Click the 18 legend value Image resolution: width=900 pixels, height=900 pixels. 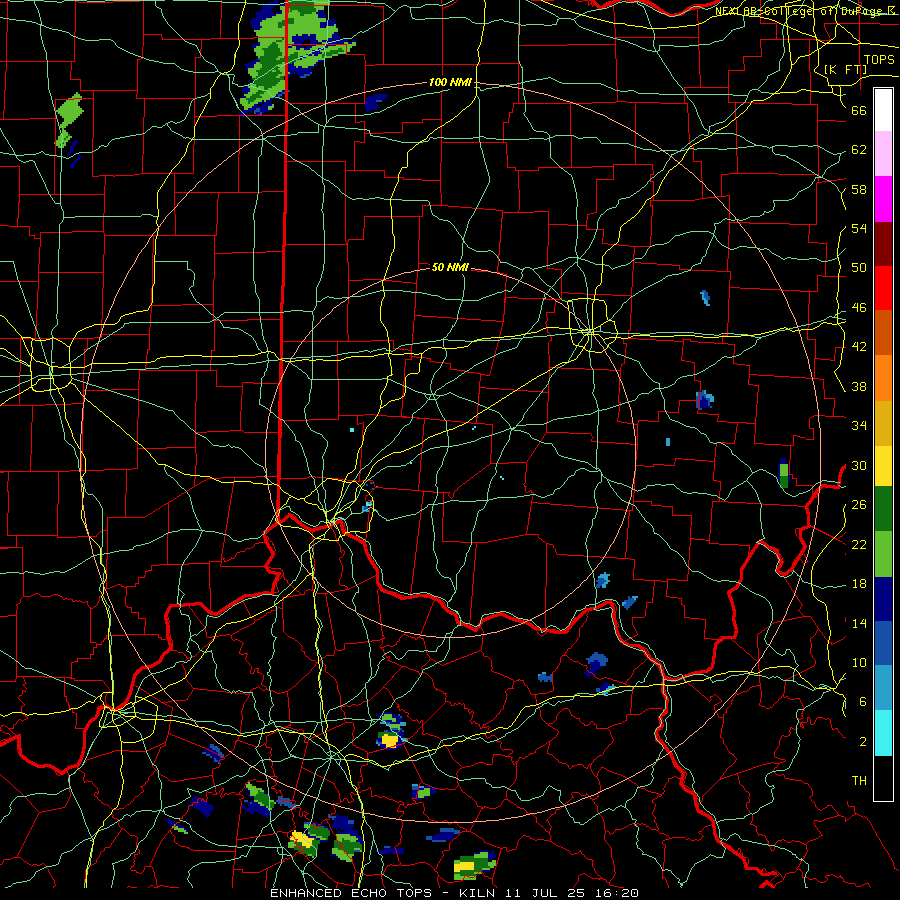pos(859,584)
